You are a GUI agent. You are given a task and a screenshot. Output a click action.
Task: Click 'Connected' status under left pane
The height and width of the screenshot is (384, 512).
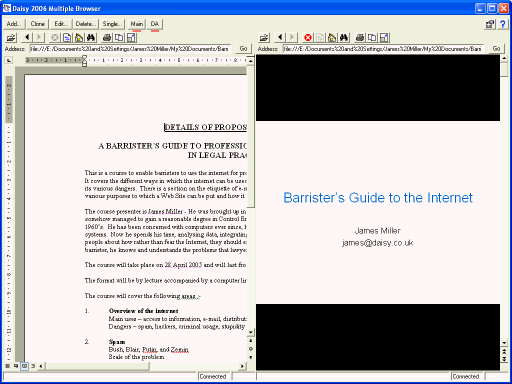tap(213, 377)
